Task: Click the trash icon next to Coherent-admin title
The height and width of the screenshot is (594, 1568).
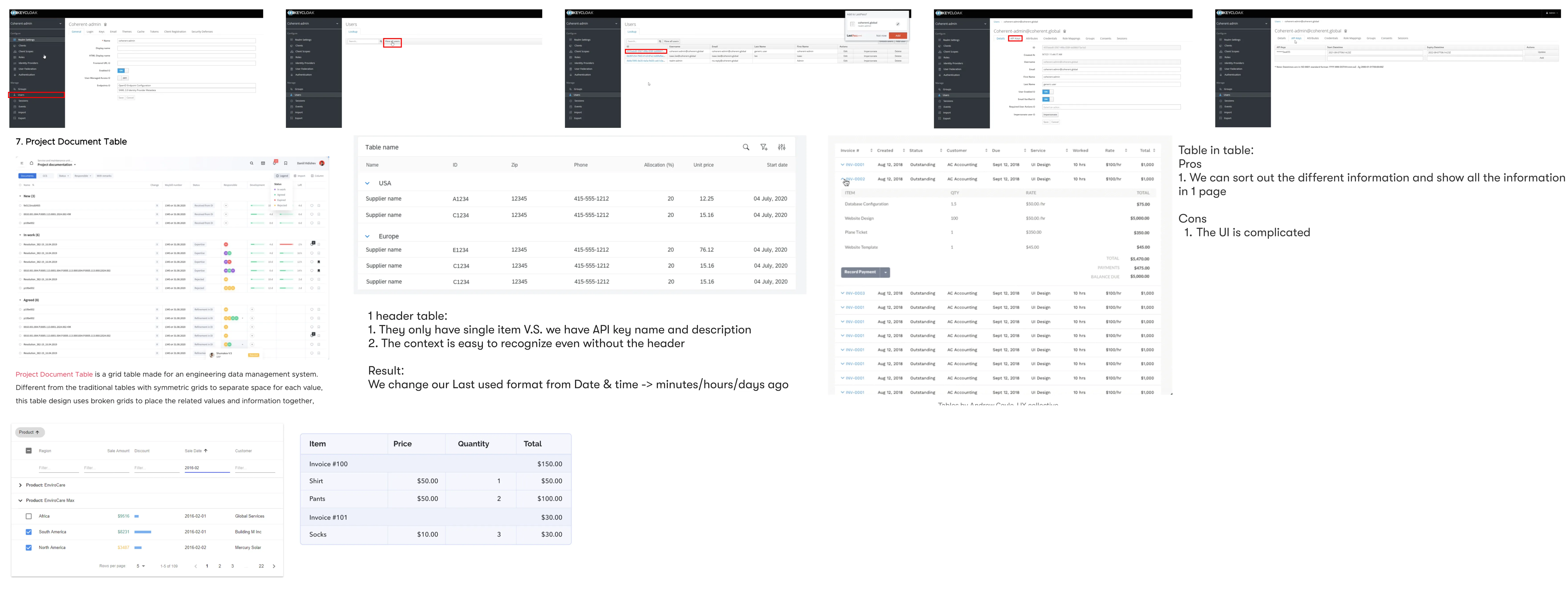Action: [105, 24]
